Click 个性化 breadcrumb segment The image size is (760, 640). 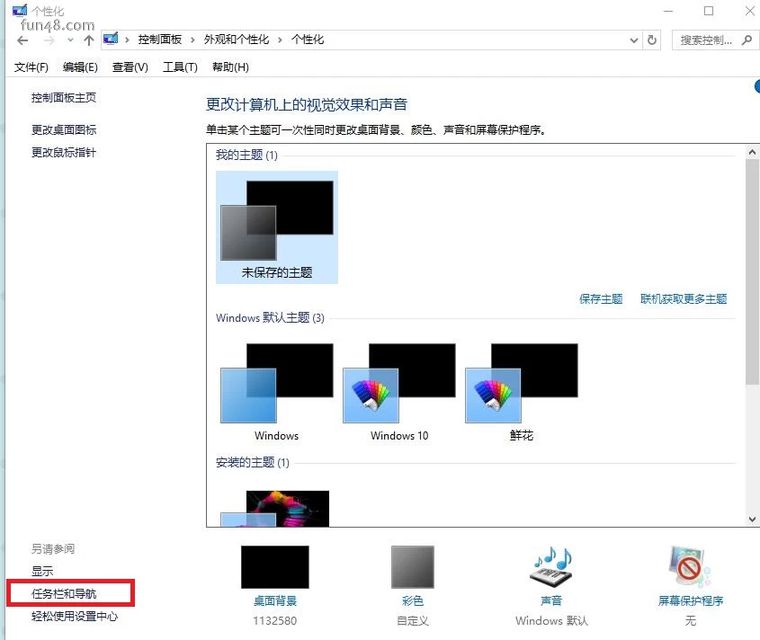click(307, 39)
